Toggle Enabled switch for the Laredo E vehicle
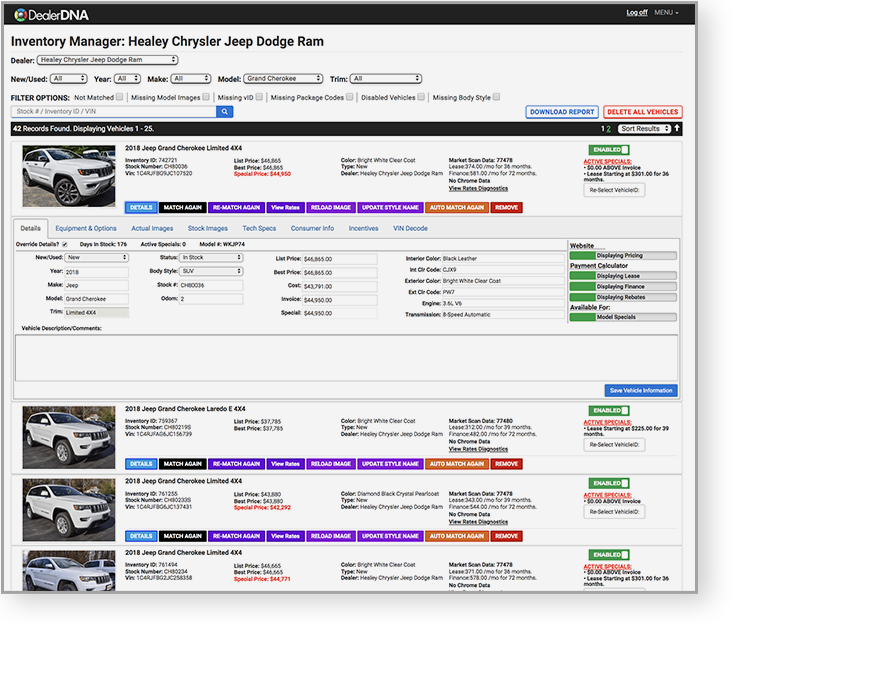This screenshot has height=697, width=878. 609,411
